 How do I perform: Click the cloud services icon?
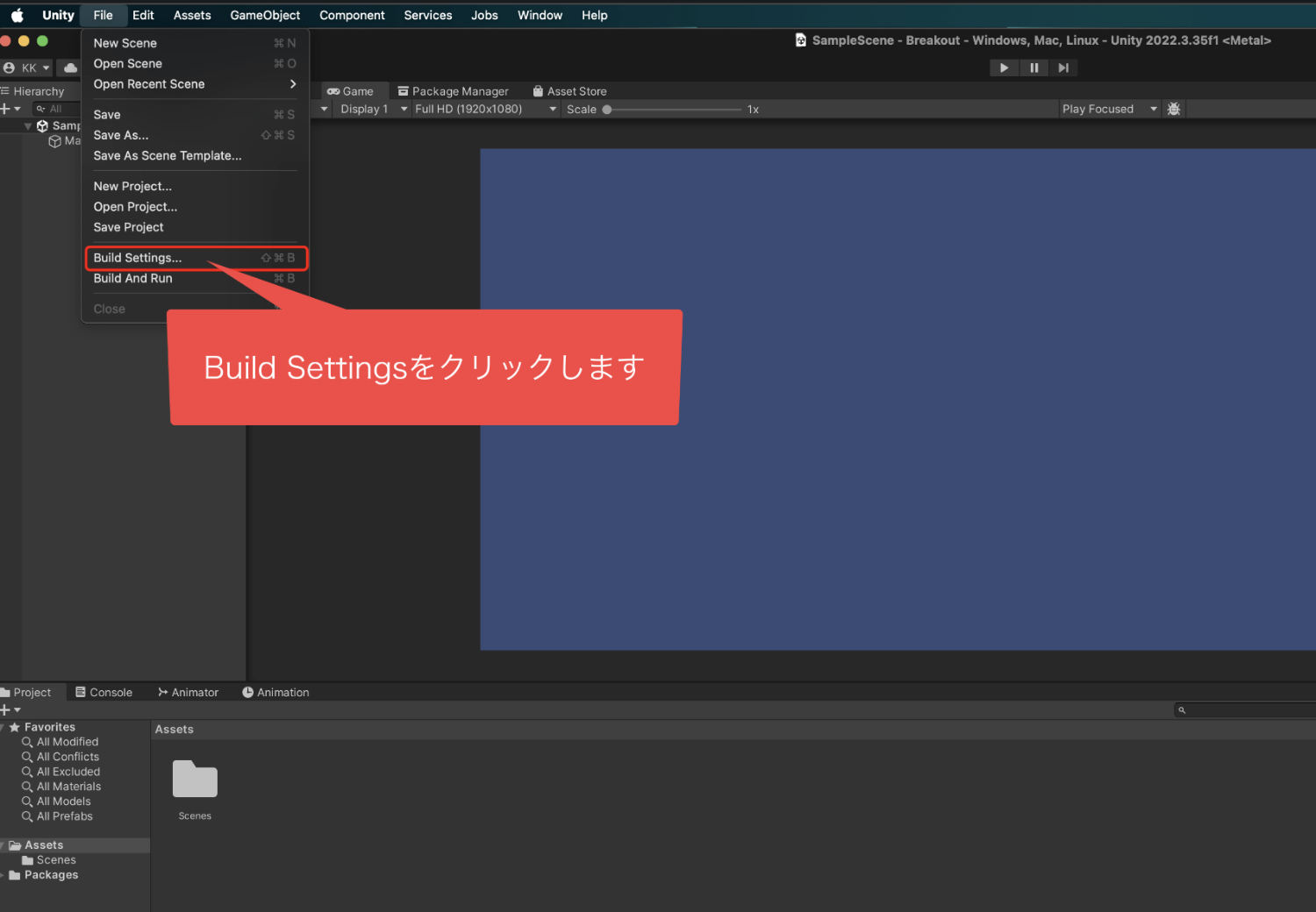[70, 68]
